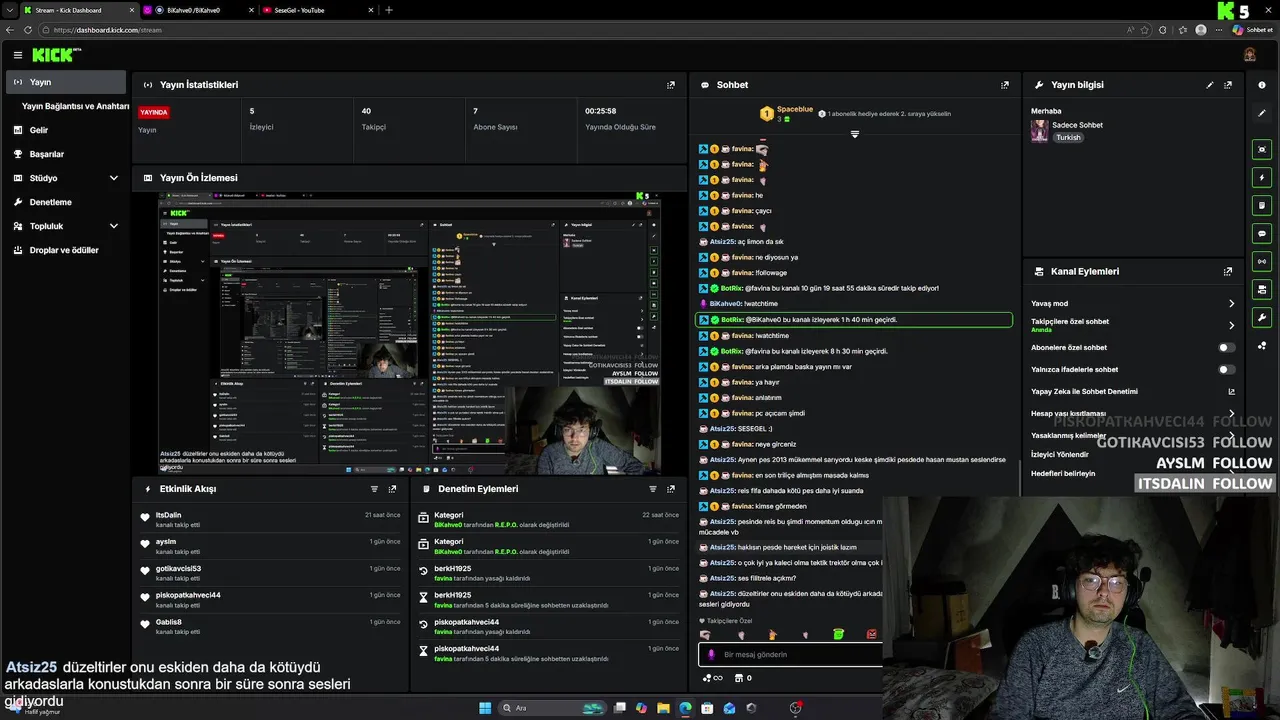Image resolution: width=1280 pixels, height=720 pixels.
Task: Click gotikavcisi53 entry in Etkinlik Akışı
Action: [271, 573]
